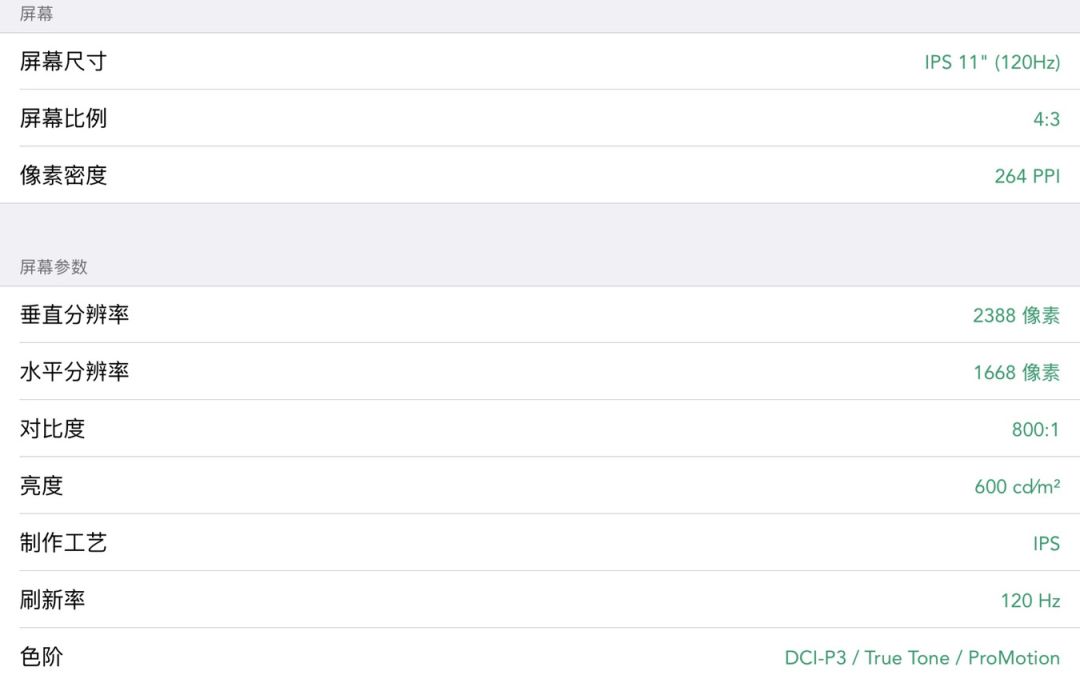Tap the DCI-P3 / True Tone / ProMotion value
This screenshot has width=1080, height=683.
coord(922,658)
